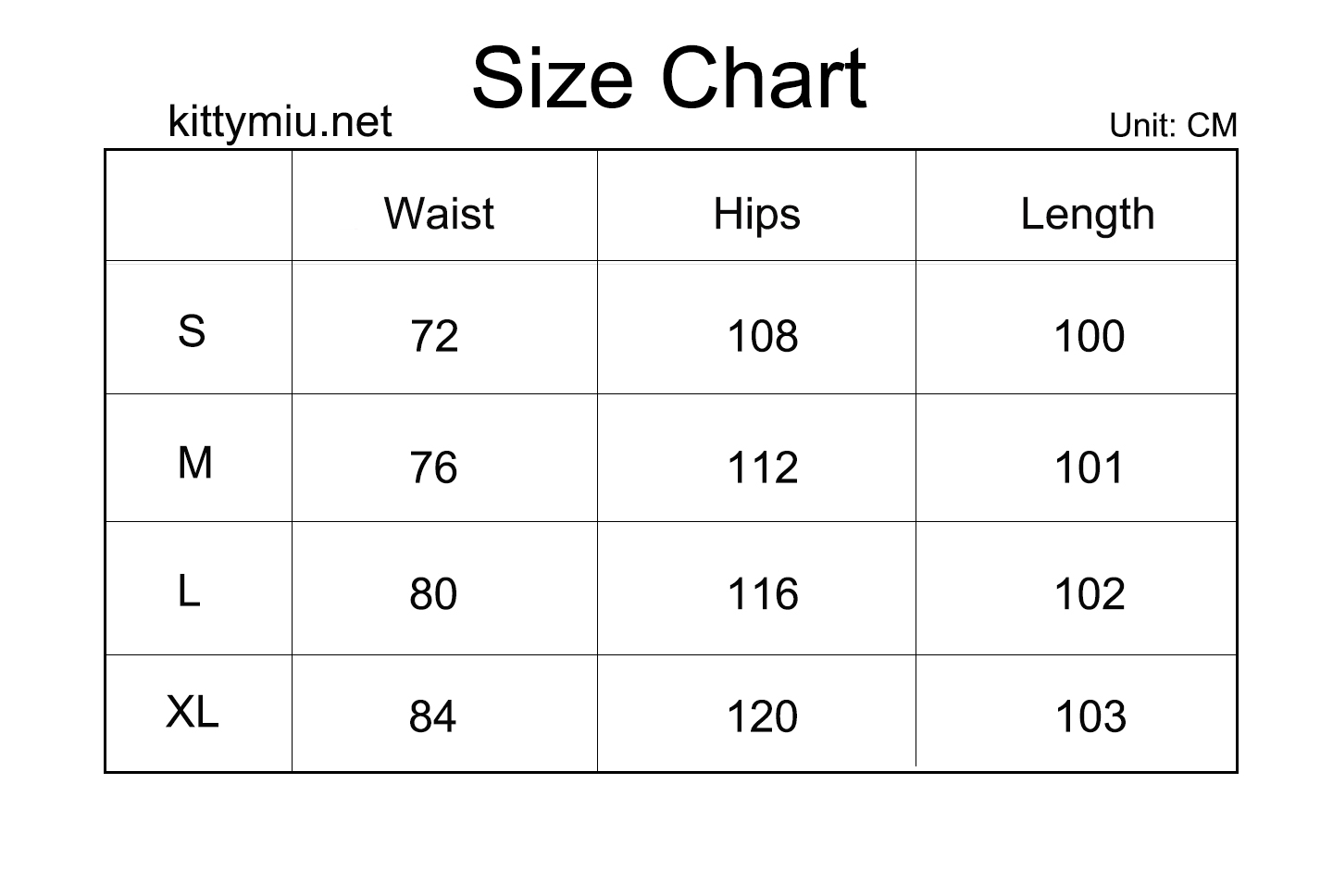Select hips value 112 for size M
The width and height of the screenshot is (1333, 896).
(x=763, y=467)
